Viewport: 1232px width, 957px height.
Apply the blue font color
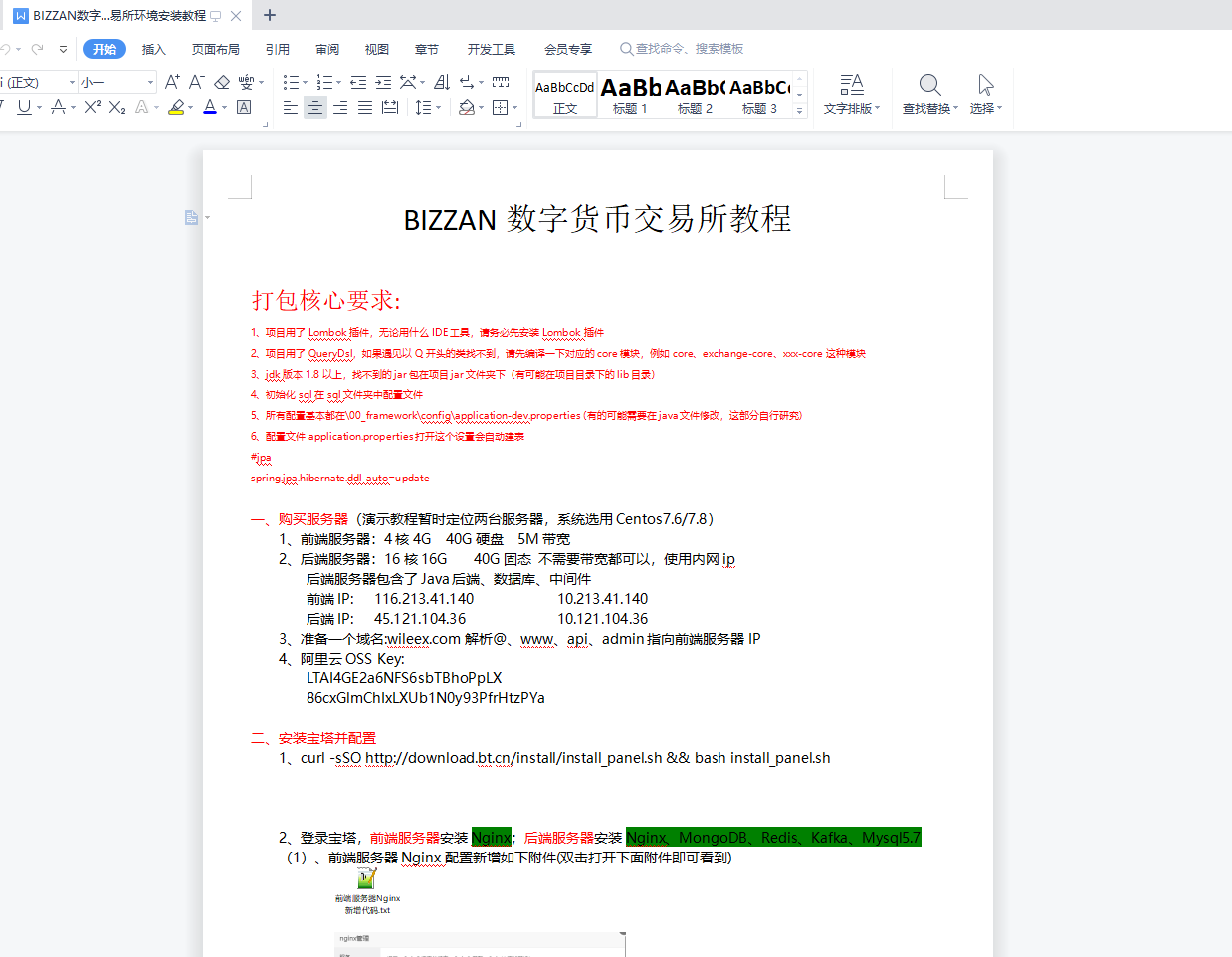(x=210, y=107)
